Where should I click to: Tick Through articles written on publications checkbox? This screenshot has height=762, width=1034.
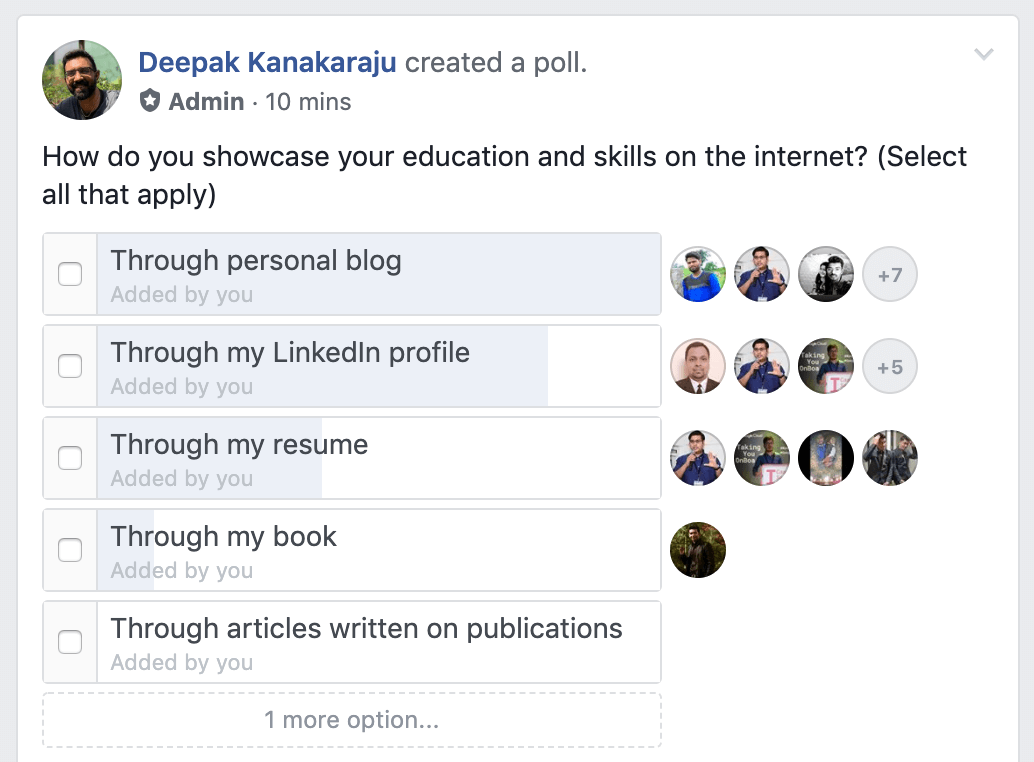(70, 642)
